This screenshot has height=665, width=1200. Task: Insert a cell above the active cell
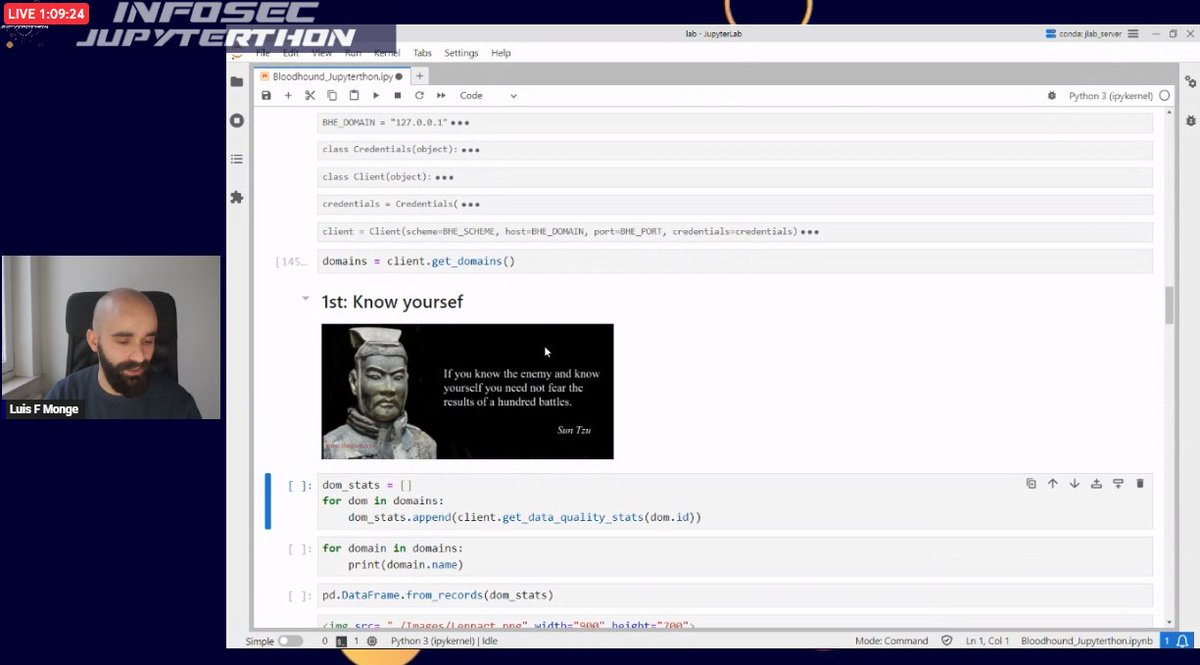[1096, 484]
